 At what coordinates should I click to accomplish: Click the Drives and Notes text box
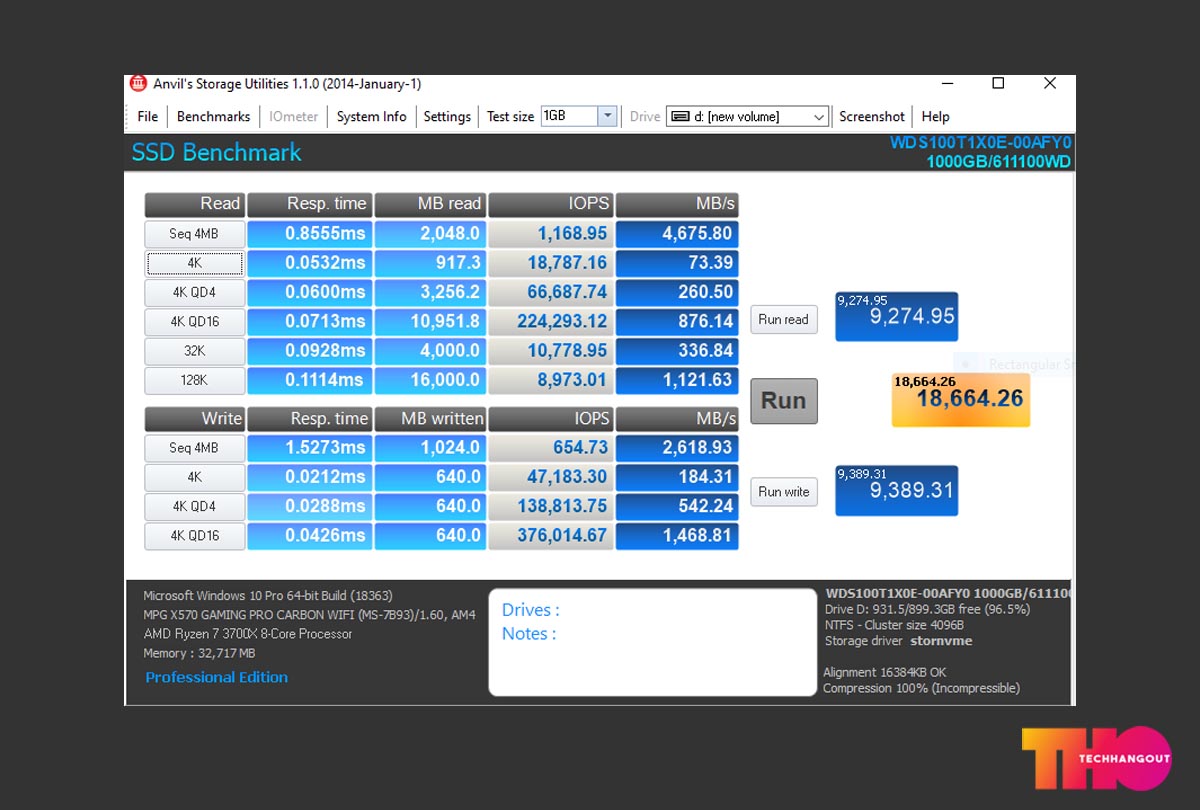click(x=652, y=642)
